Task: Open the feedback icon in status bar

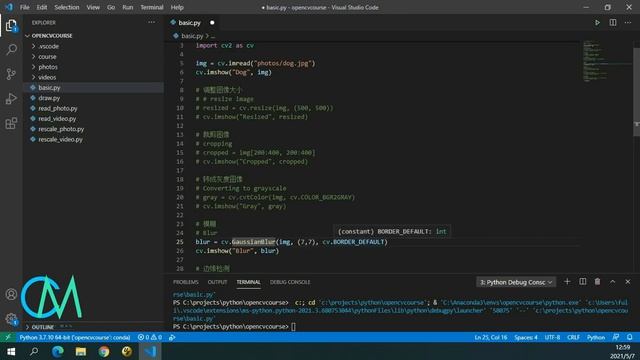Action: [x=616, y=337]
